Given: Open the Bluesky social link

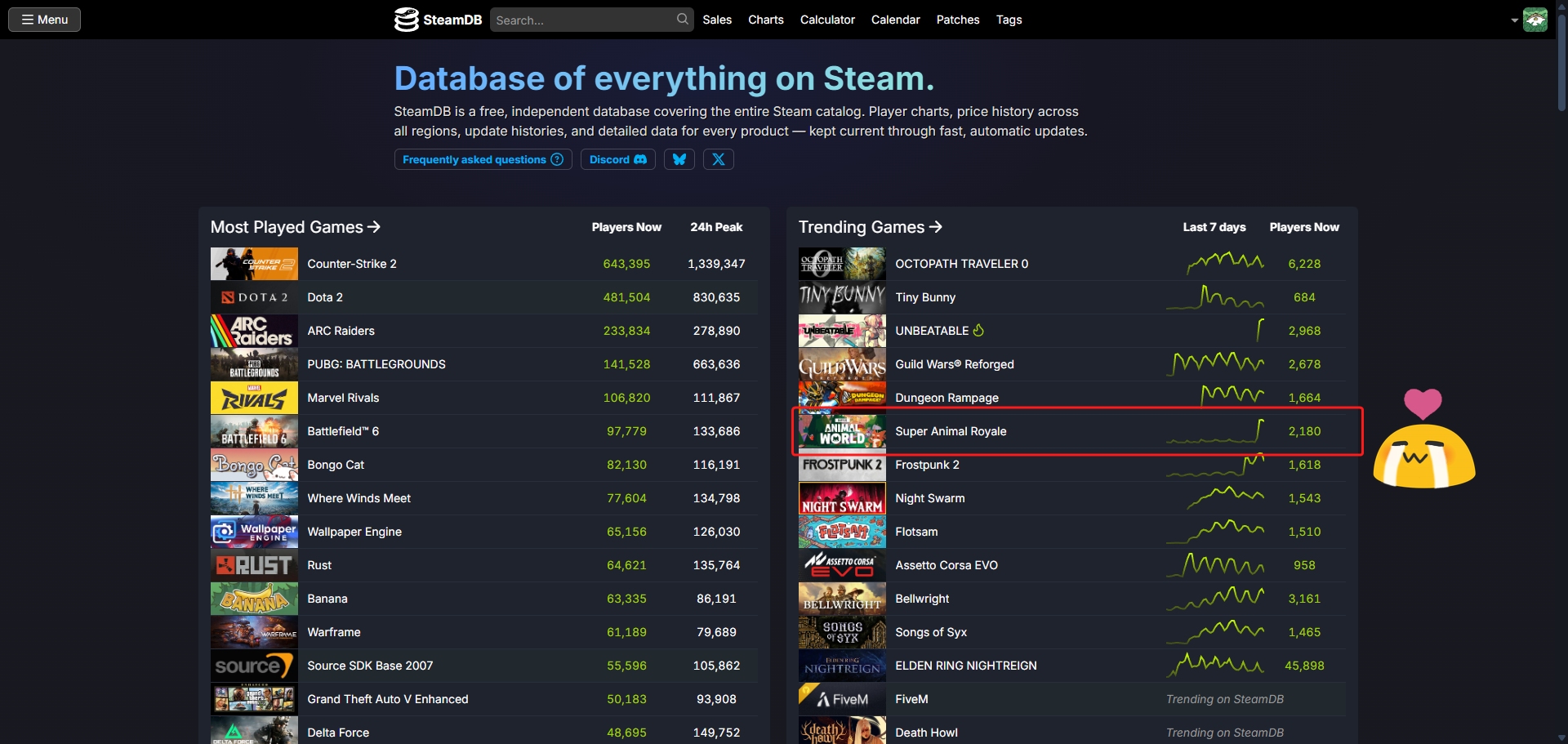Looking at the screenshot, I should (x=679, y=159).
